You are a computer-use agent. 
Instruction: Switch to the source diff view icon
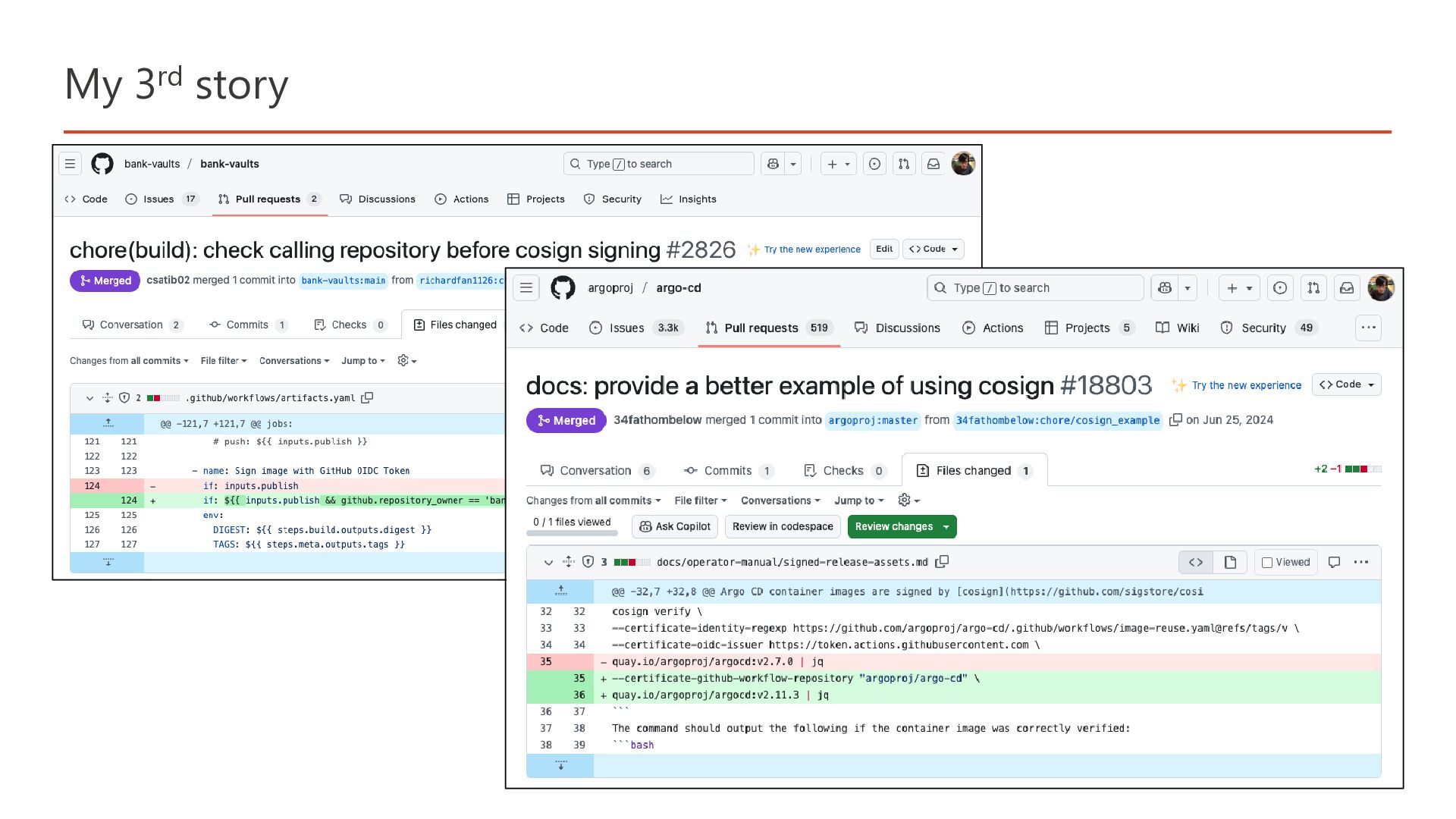point(1196,562)
